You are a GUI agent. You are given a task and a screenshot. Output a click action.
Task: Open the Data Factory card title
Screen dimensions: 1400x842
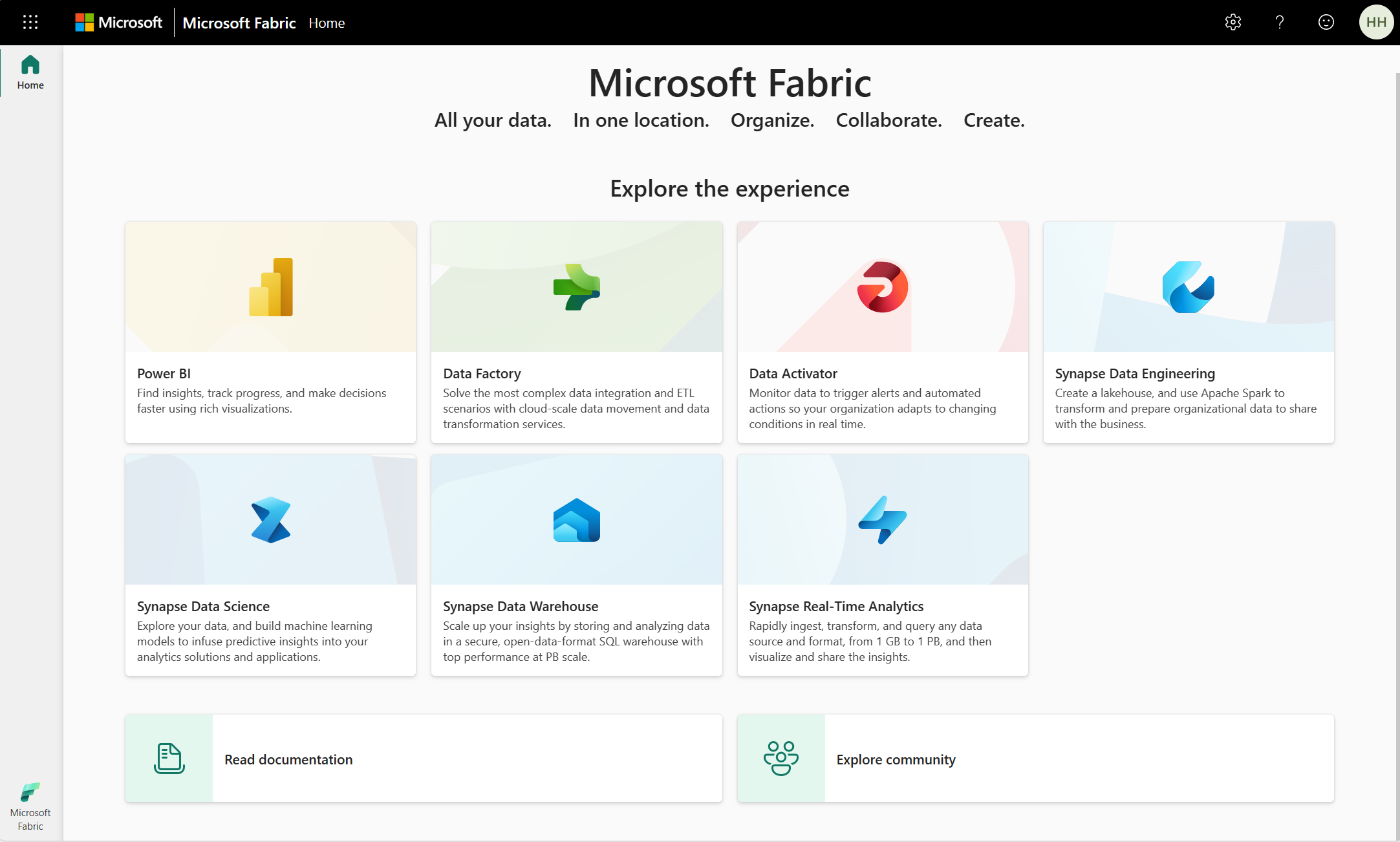click(482, 374)
